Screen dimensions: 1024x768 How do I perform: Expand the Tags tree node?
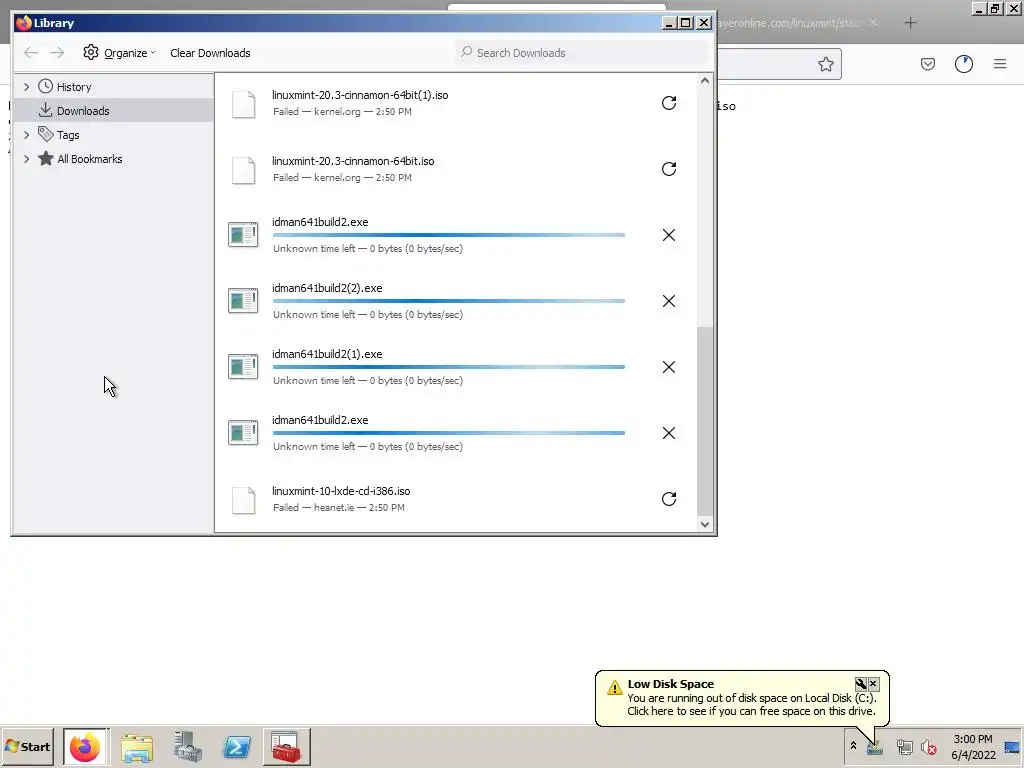point(26,135)
